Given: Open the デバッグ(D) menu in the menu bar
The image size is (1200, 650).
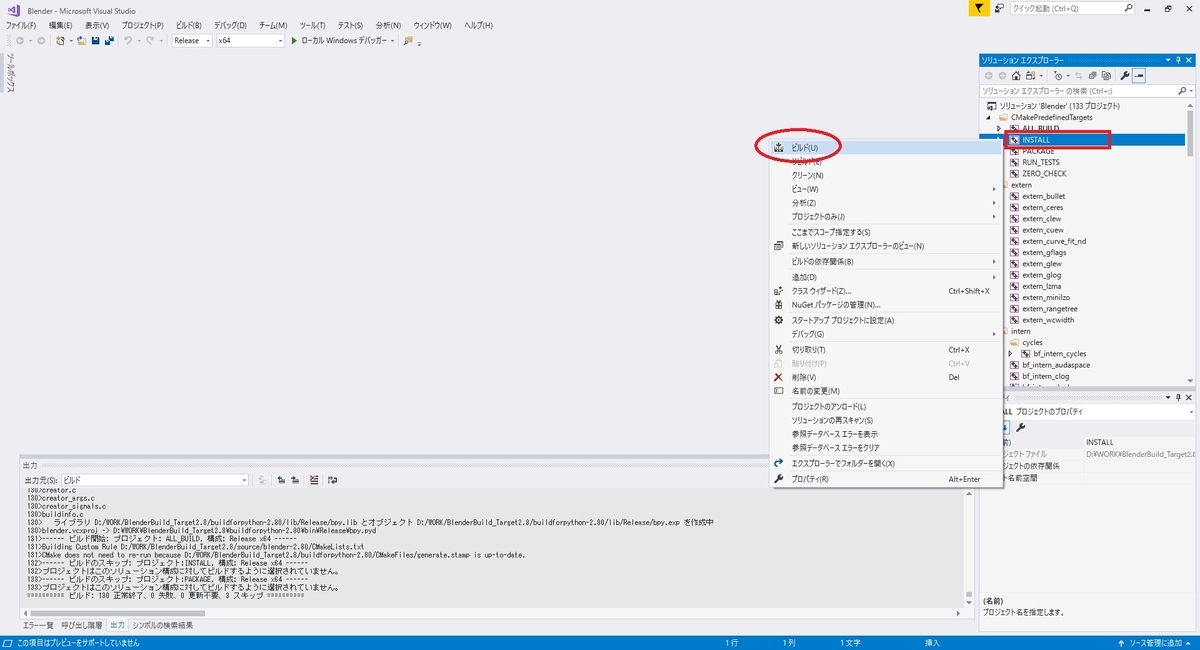Looking at the screenshot, I should point(230,25).
